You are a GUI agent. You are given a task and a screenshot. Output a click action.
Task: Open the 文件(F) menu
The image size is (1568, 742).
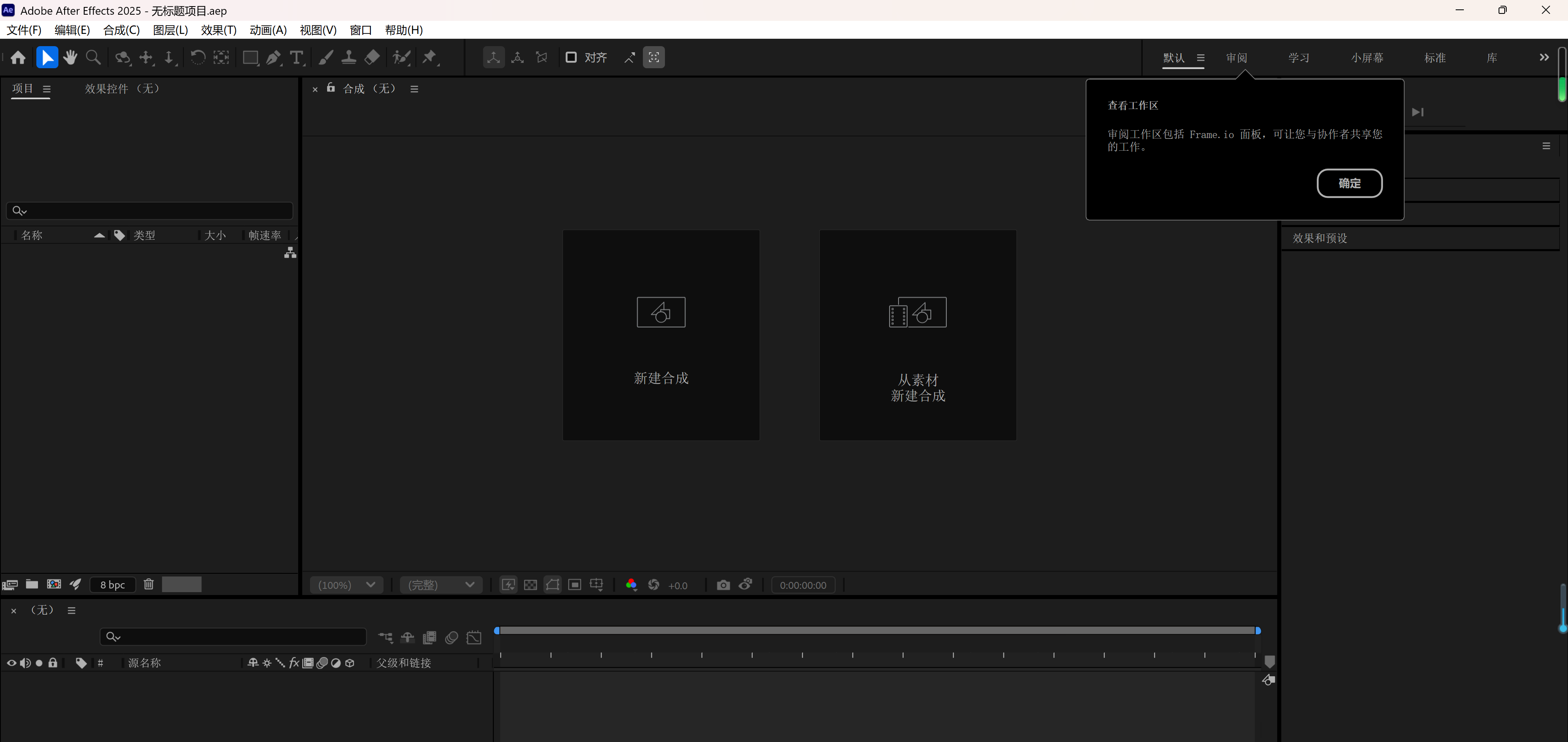tap(24, 30)
